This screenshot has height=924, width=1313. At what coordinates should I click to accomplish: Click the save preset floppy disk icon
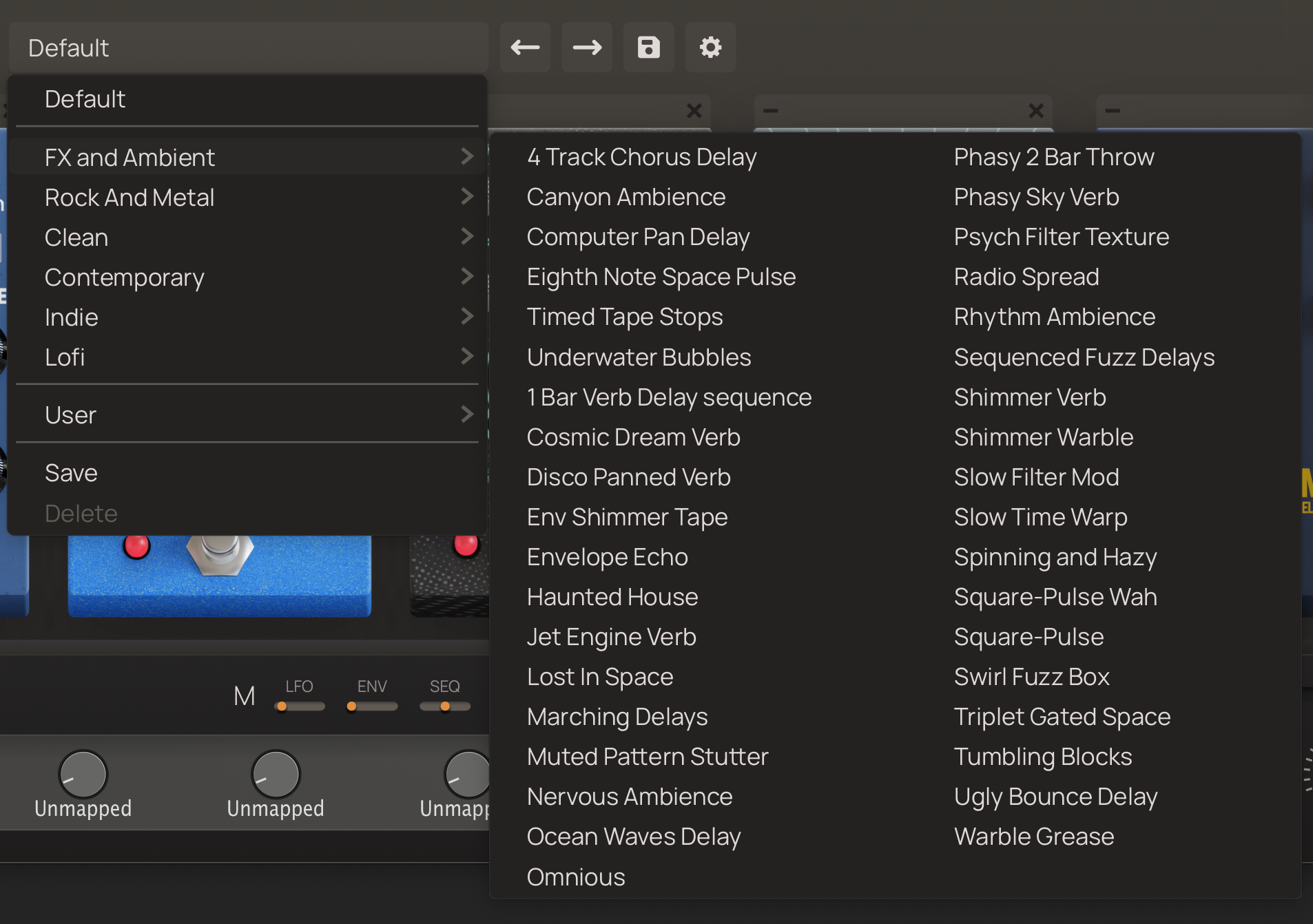point(648,48)
